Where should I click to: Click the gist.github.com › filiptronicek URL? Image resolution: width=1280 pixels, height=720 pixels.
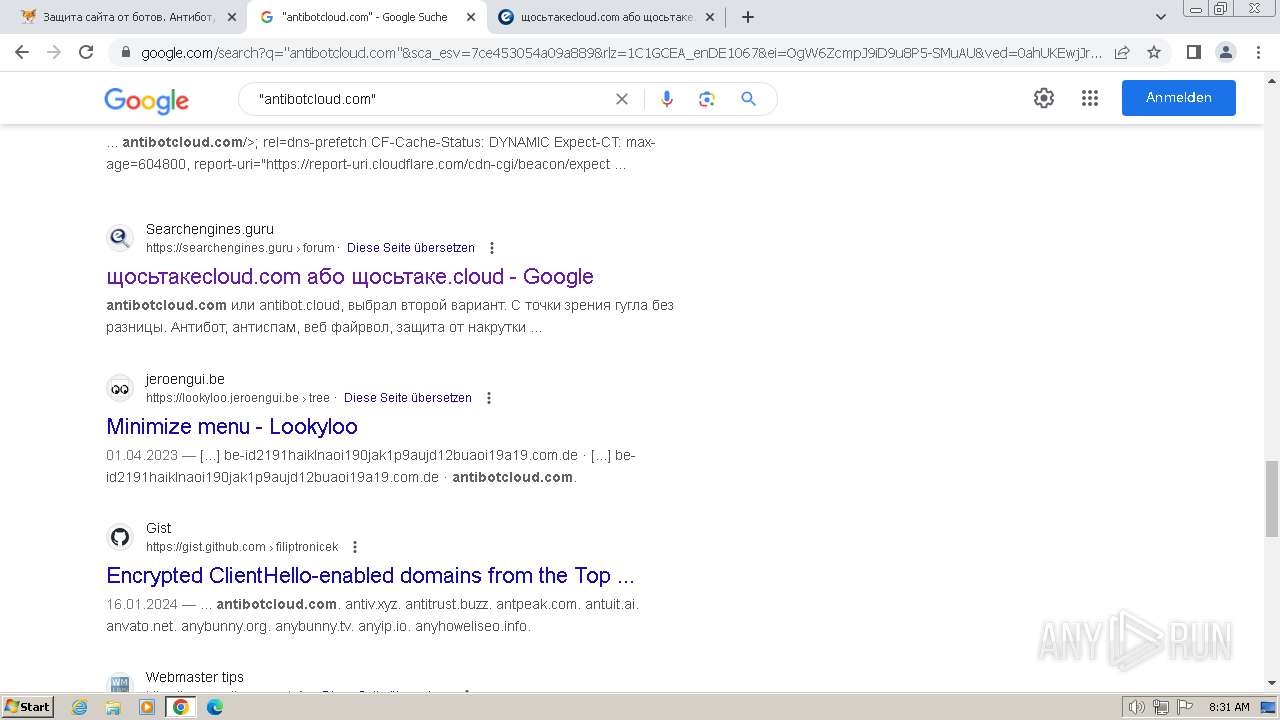242,547
